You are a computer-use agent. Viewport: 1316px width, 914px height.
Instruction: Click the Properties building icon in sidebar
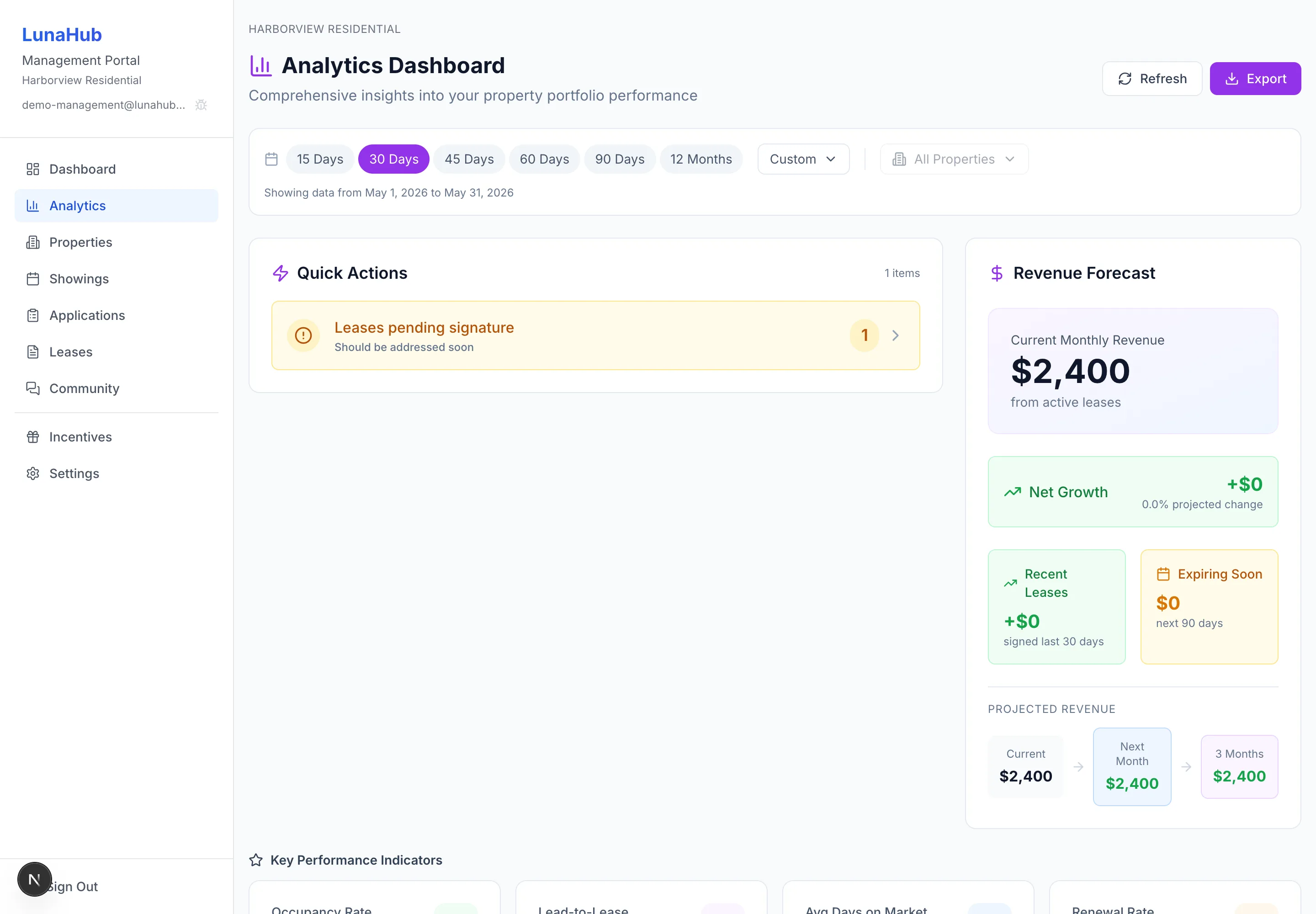pyautogui.click(x=32, y=242)
